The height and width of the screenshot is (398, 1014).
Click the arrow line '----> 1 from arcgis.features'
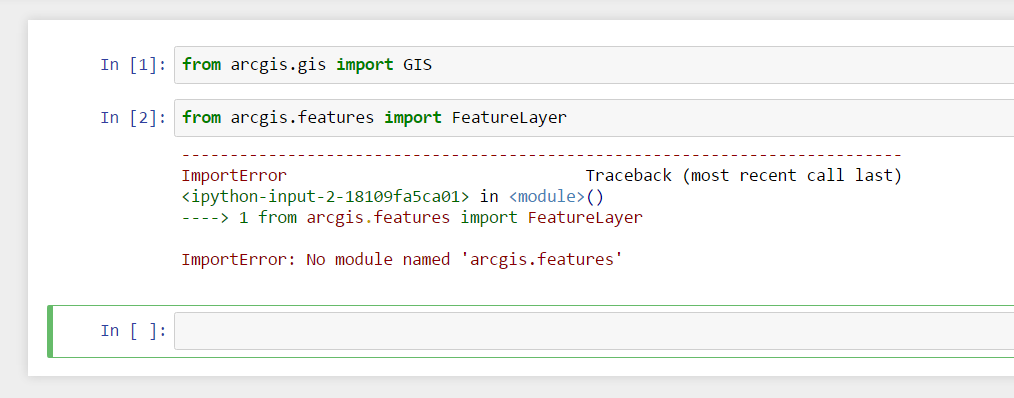[x=413, y=217]
